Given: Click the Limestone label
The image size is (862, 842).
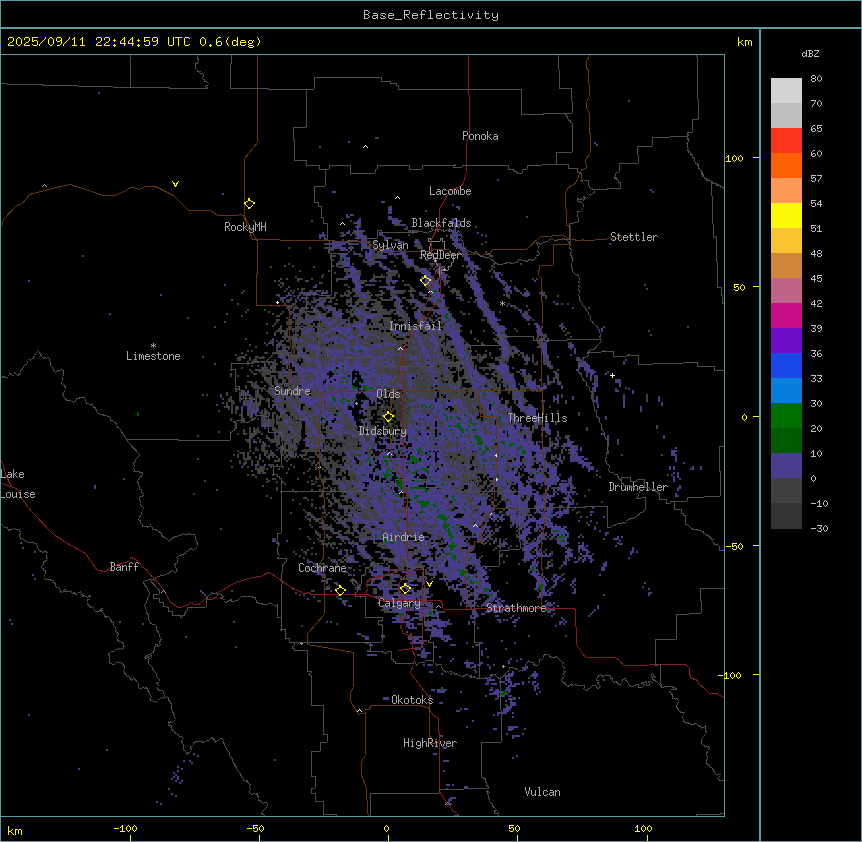Looking at the screenshot, I should click(x=153, y=356).
